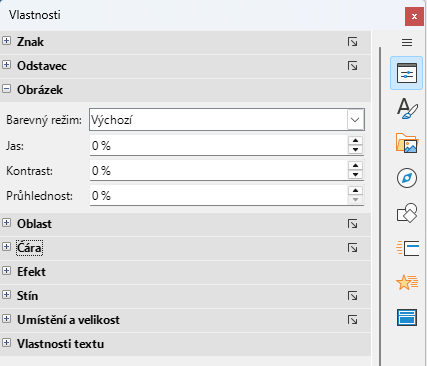Open more options for Znak panel
The width and height of the screenshot is (427, 366).
[352, 42]
